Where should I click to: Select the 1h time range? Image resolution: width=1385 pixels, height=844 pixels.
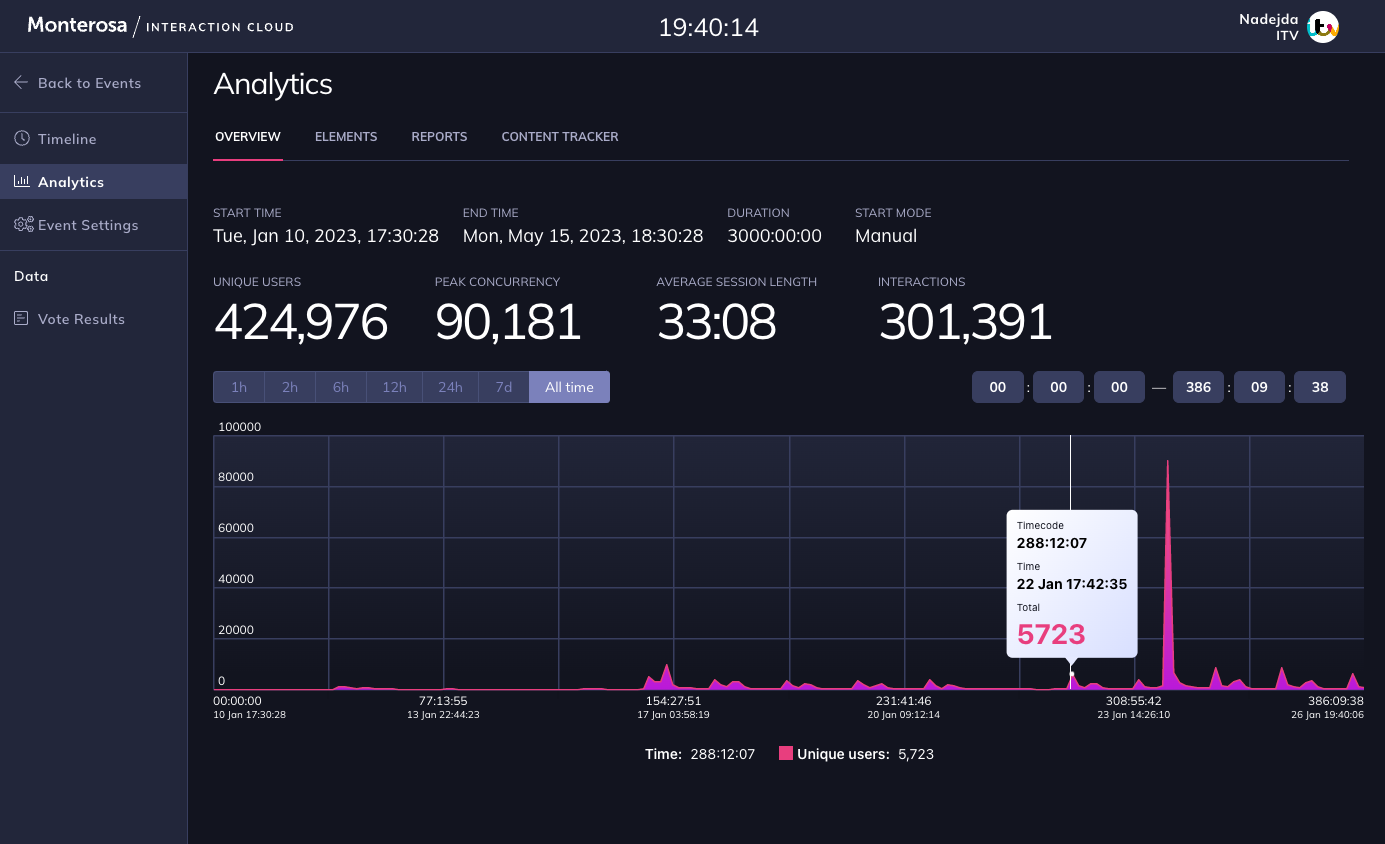click(239, 387)
